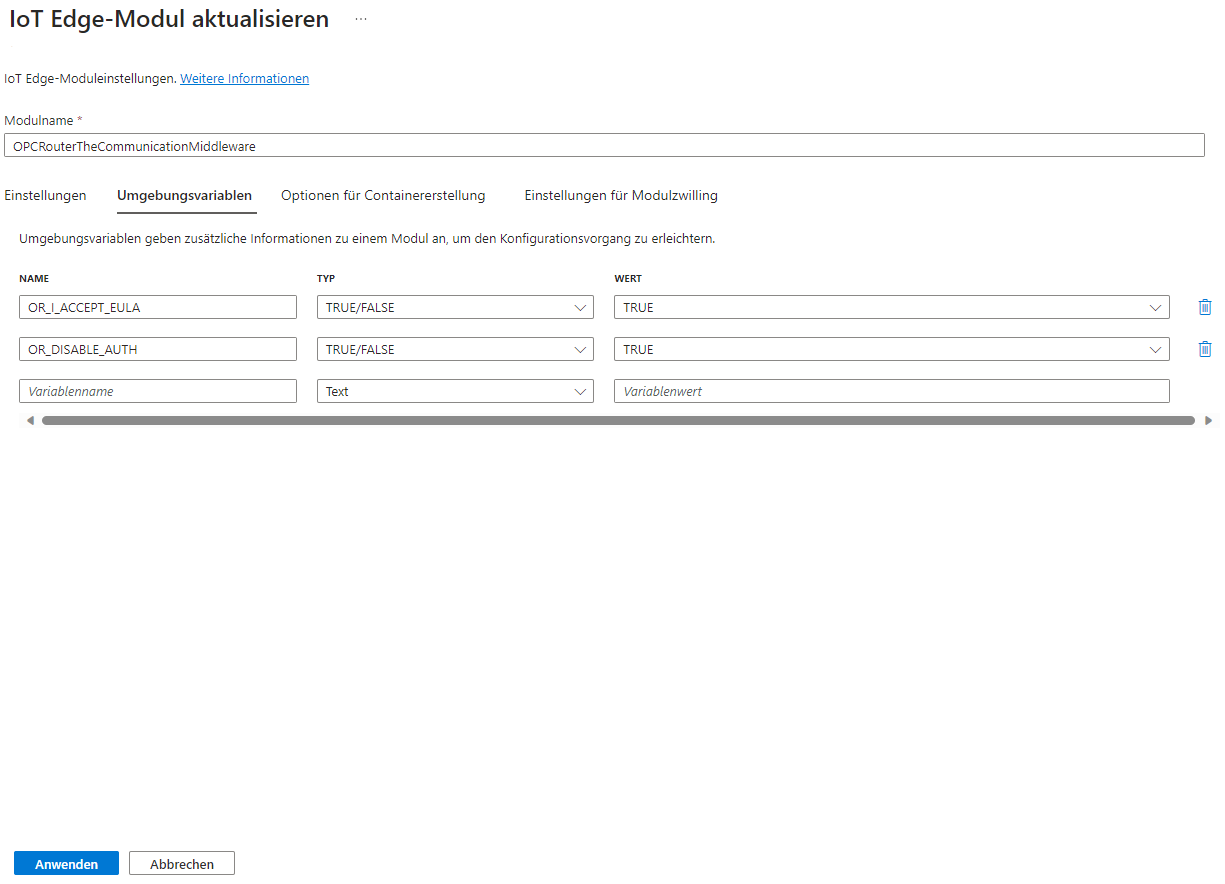Image resolution: width=1225 pixels, height=884 pixels.
Task: Click the scrollbar left arrow
Action: pos(30,421)
